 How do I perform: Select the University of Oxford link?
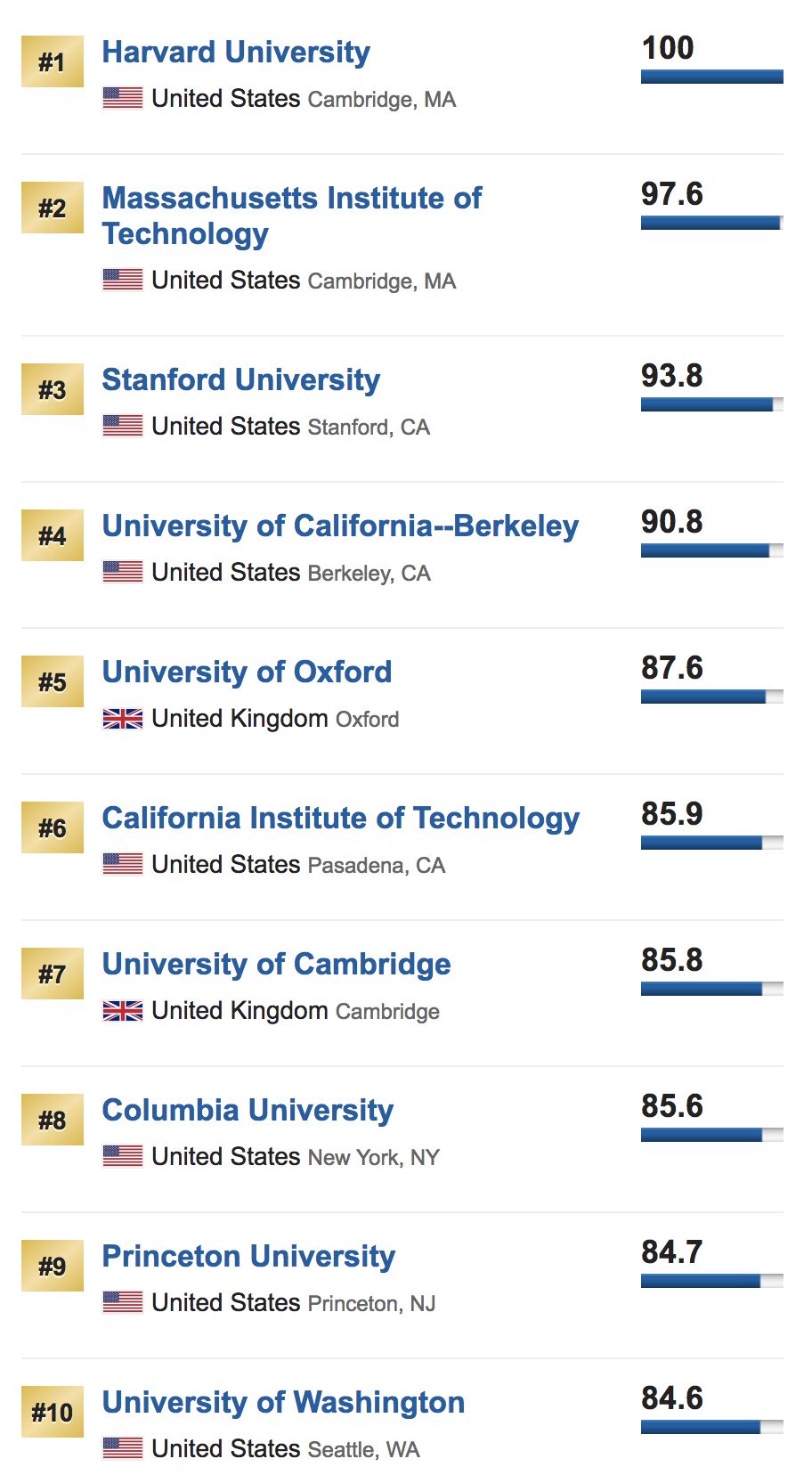(x=247, y=672)
